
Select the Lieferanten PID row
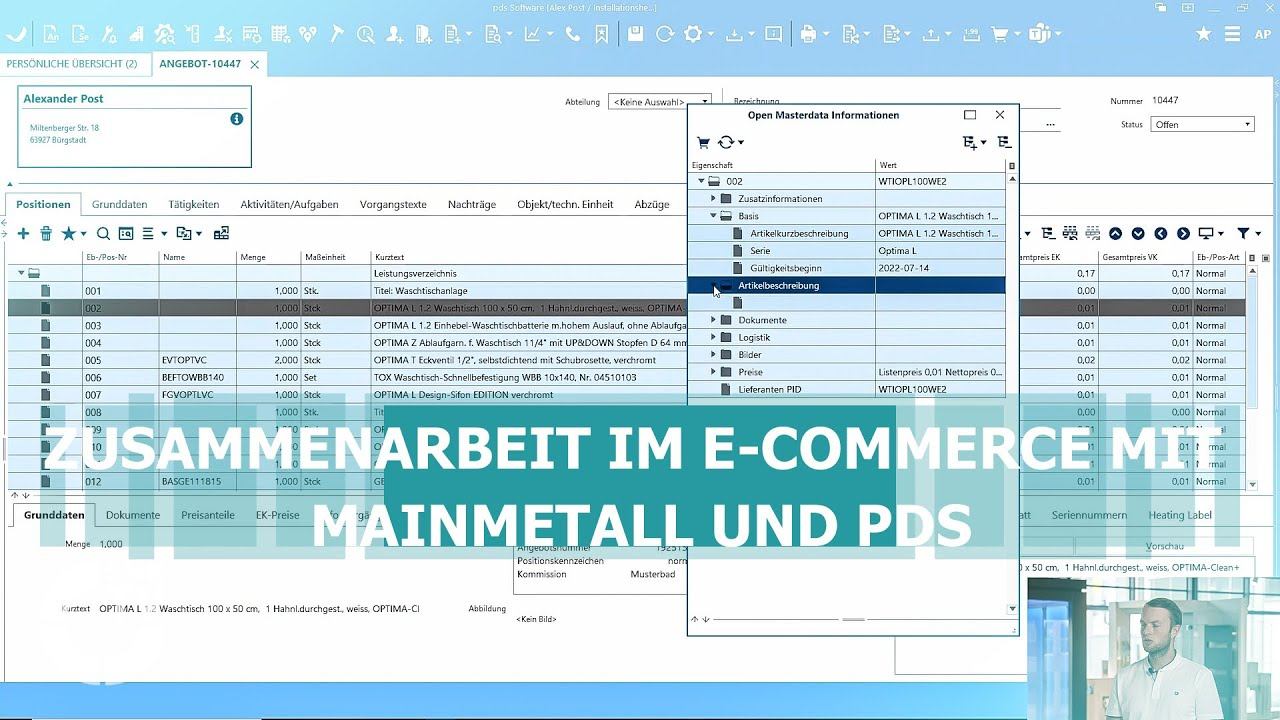pos(846,389)
